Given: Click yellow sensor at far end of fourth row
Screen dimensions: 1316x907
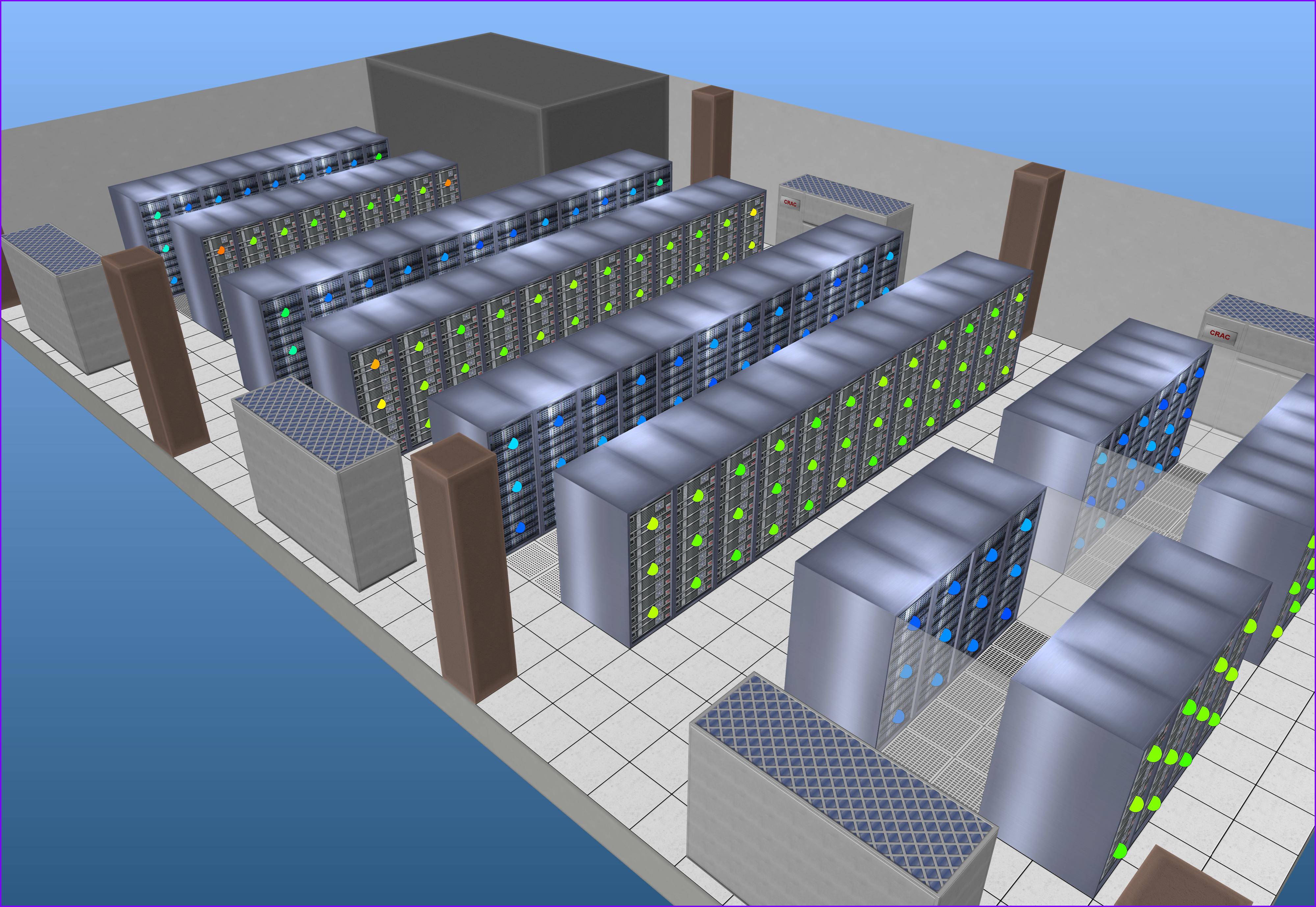Looking at the screenshot, I should (753, 212).
